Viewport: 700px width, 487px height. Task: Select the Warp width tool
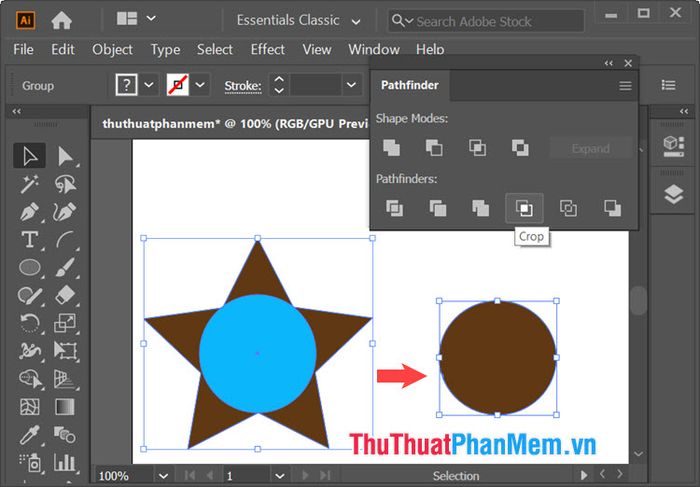tap(29, 351)
